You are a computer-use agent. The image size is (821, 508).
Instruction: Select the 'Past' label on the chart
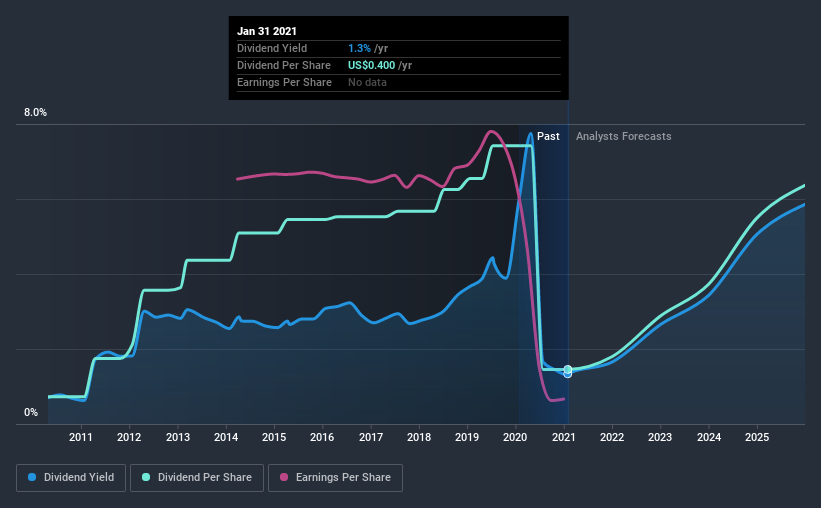[548, 137]
